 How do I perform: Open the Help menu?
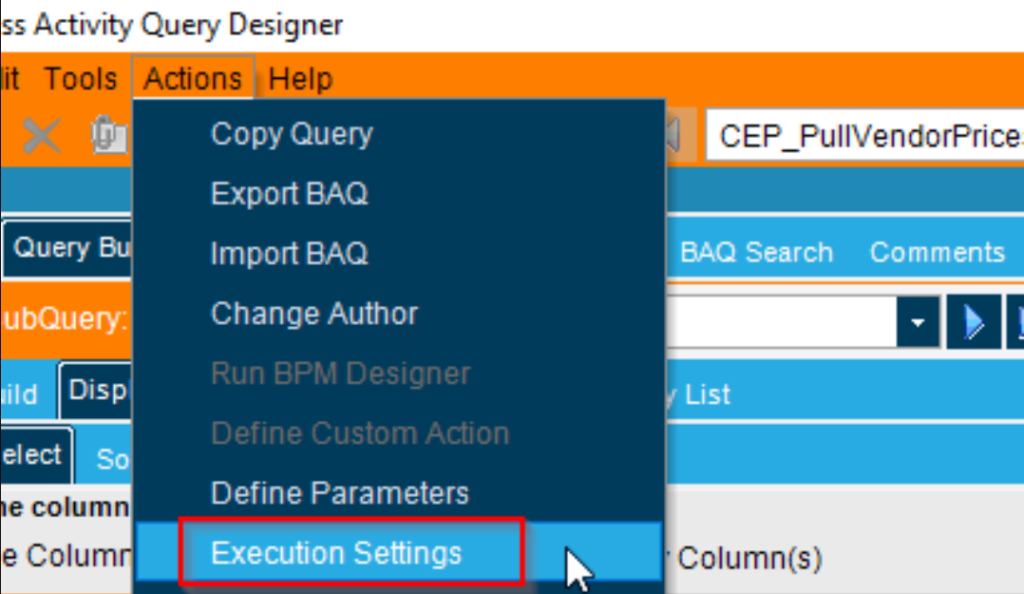[300, 79]
